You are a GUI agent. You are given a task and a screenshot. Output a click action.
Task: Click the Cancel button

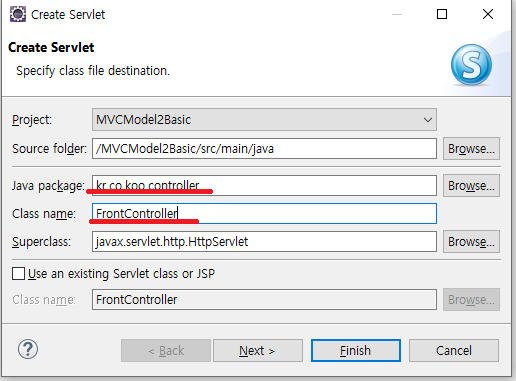coord(454,351)
